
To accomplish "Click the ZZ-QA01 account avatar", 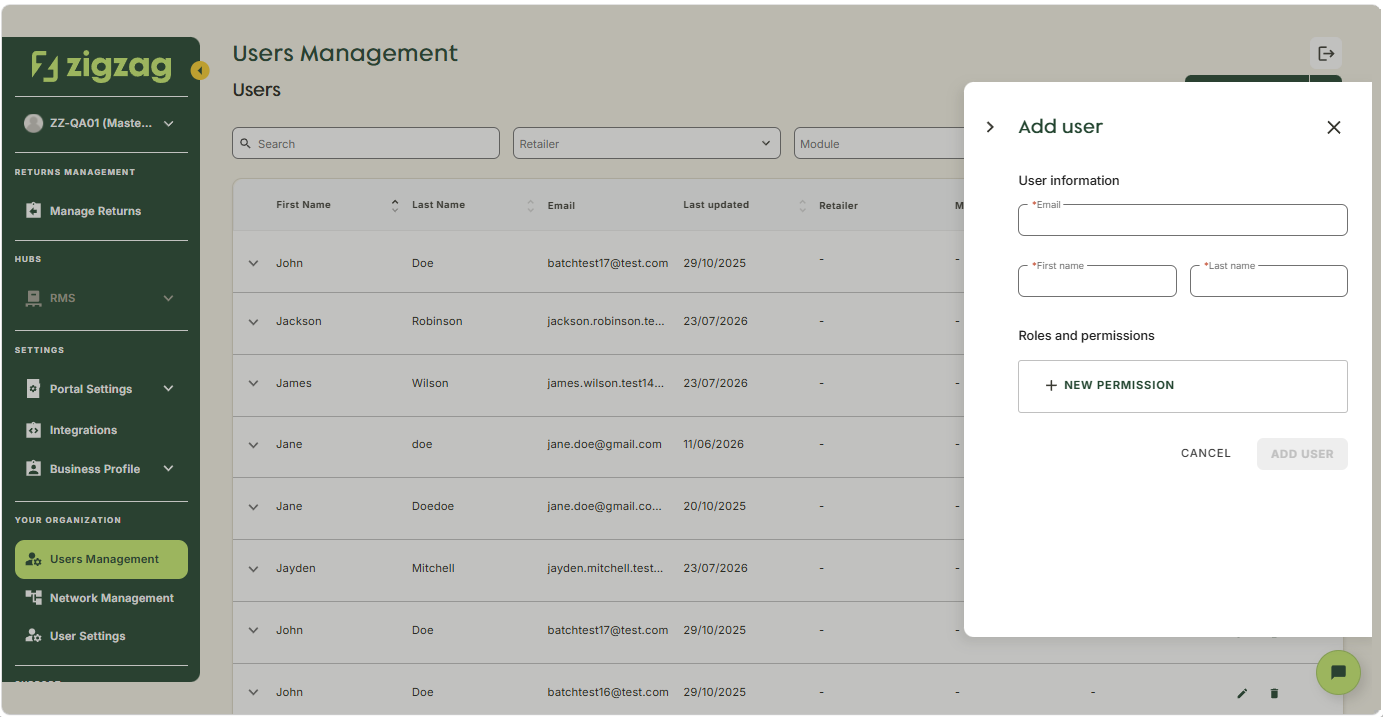I will [x=33, y=124].
